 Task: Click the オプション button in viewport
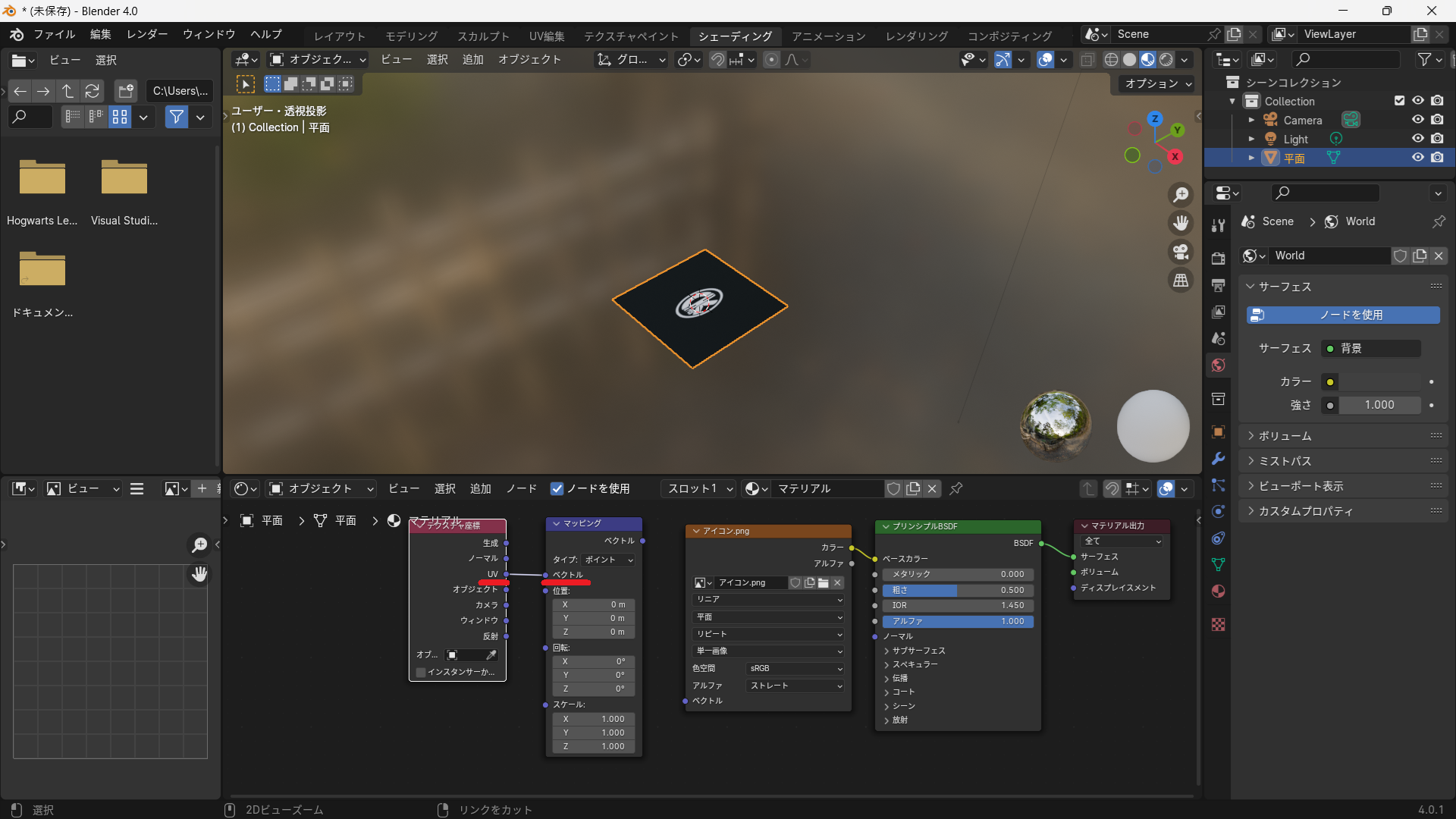coord(1157,83)
